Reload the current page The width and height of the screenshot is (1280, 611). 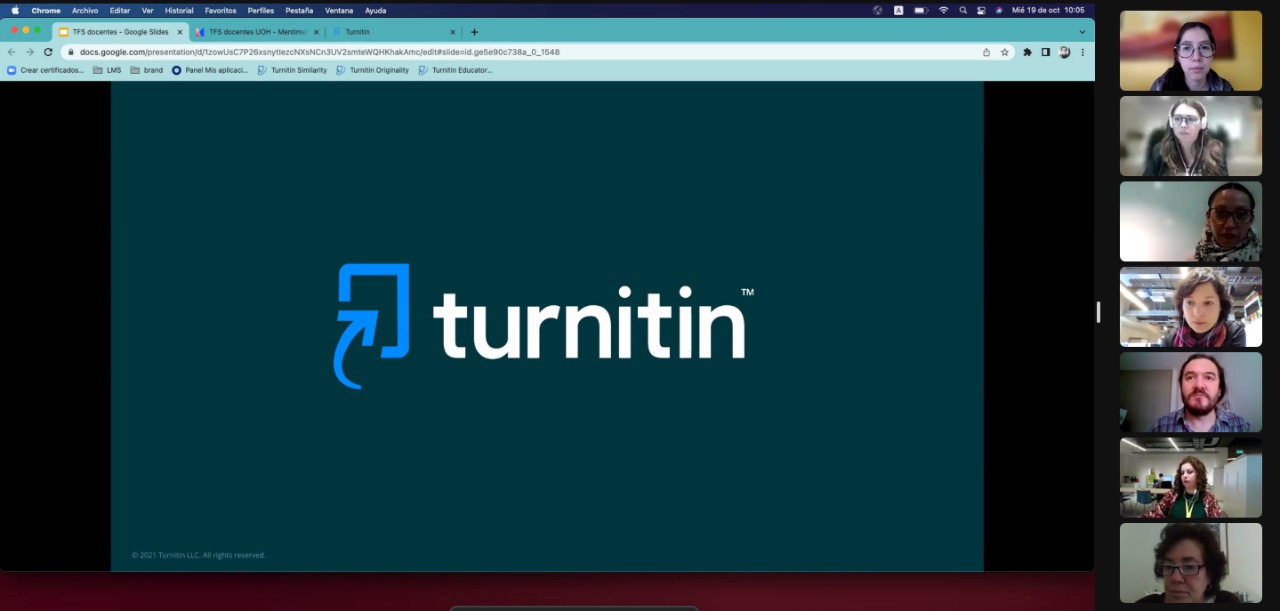point(48,52)
